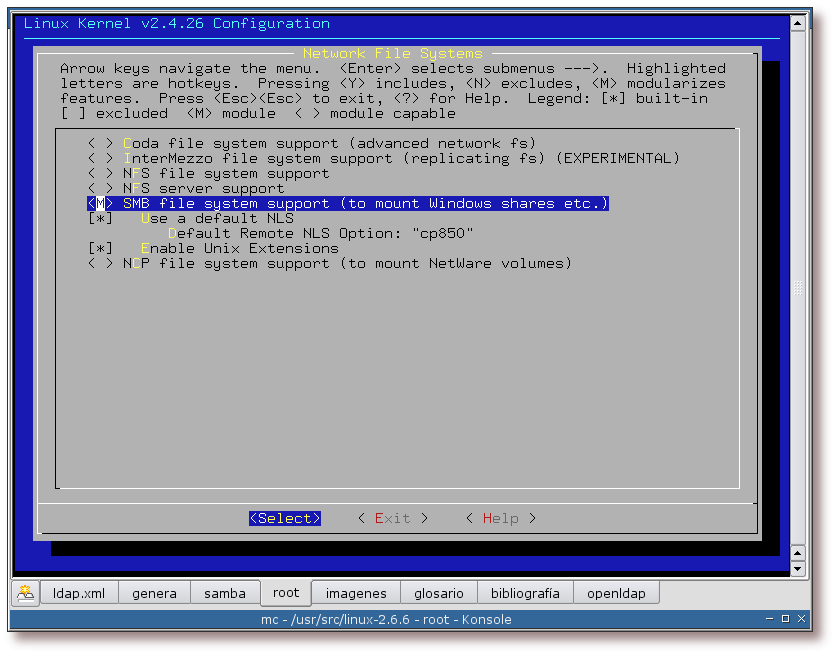
Task: Click the scrollbar down arrow
Action: pyautogui.click(x=798, y=568)
